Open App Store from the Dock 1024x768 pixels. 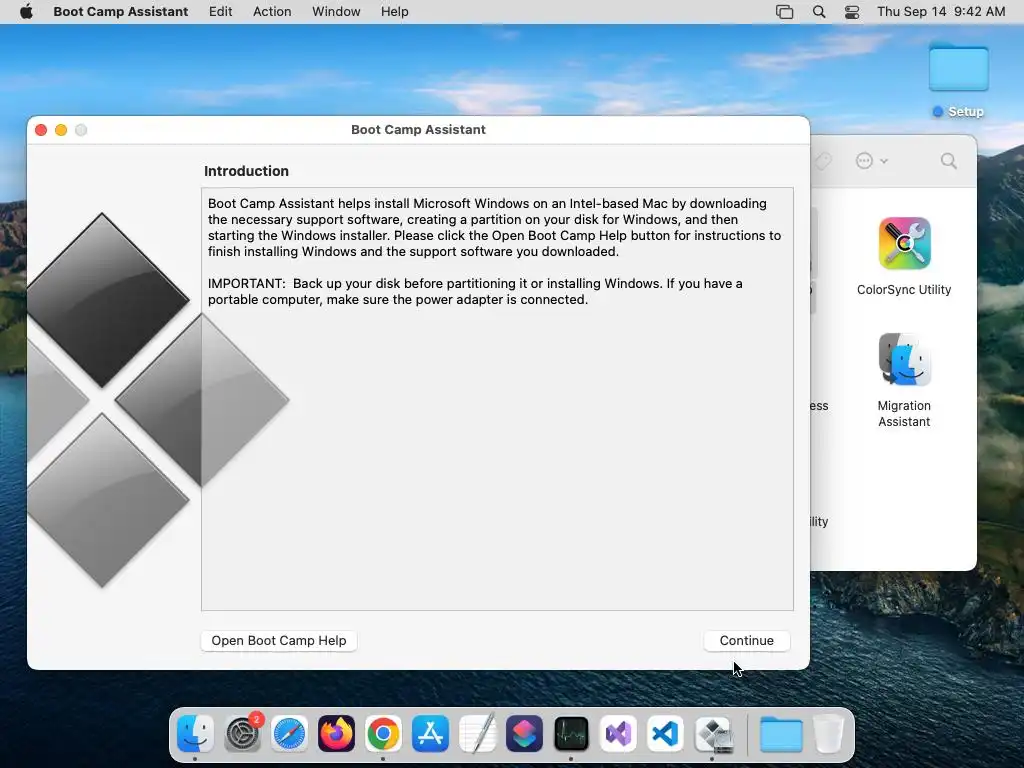[430, 733]
